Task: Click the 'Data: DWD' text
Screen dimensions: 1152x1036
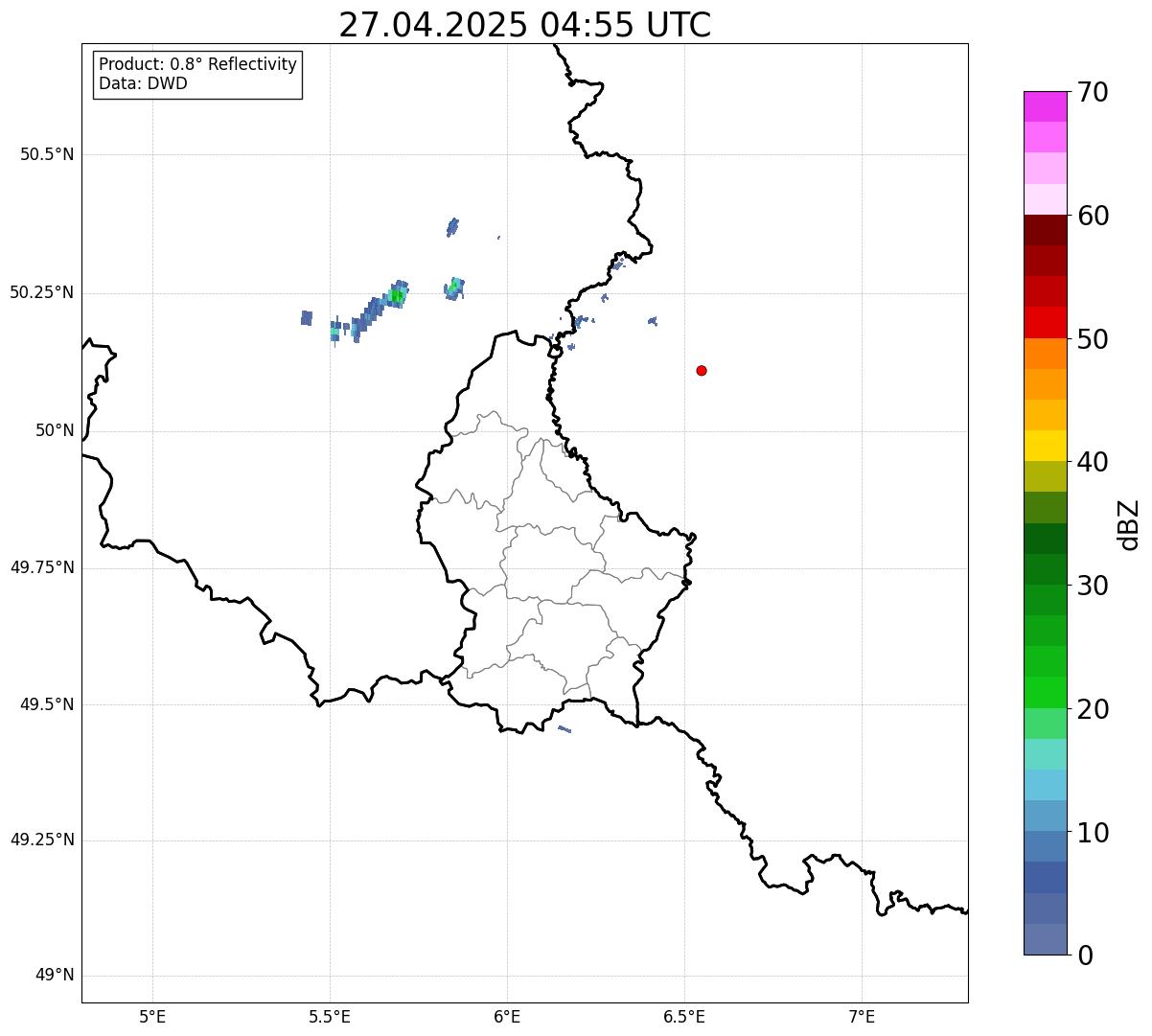Action: click(x=143, y=83)
